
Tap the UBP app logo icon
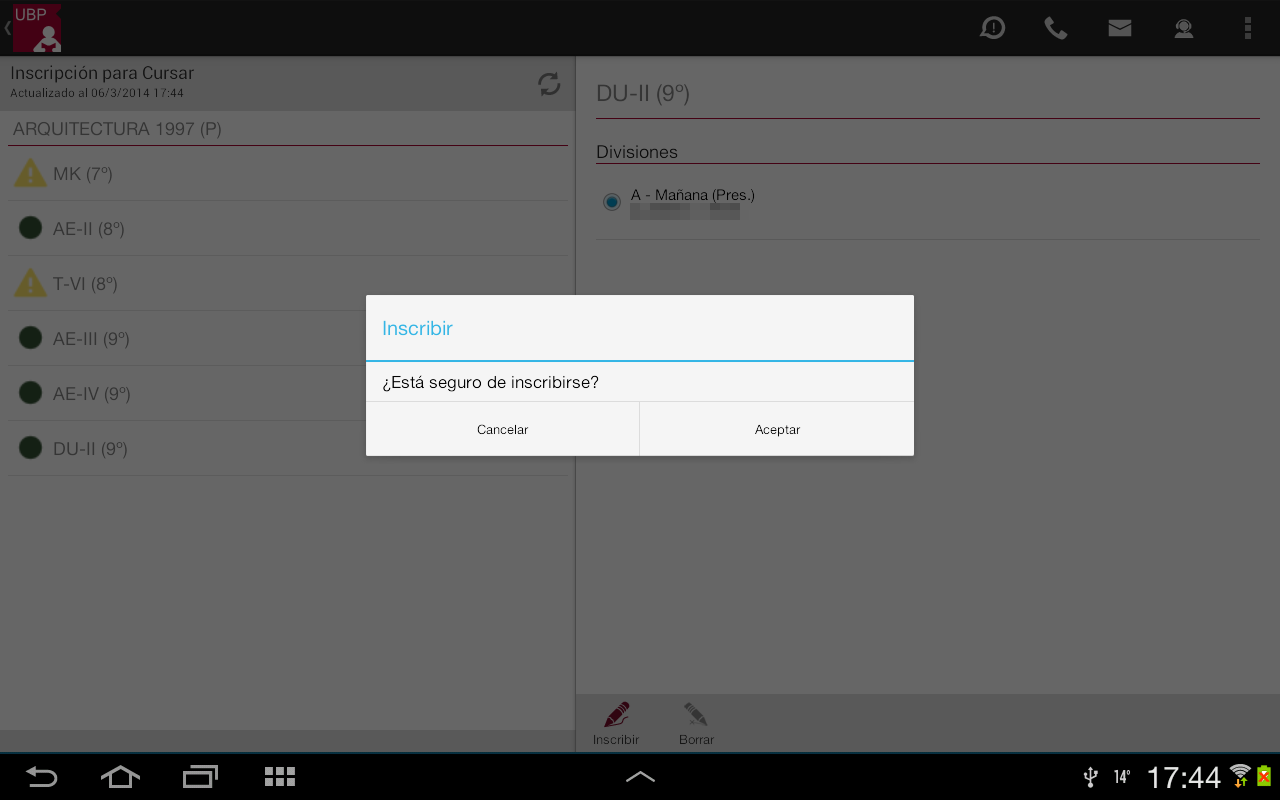37,28
